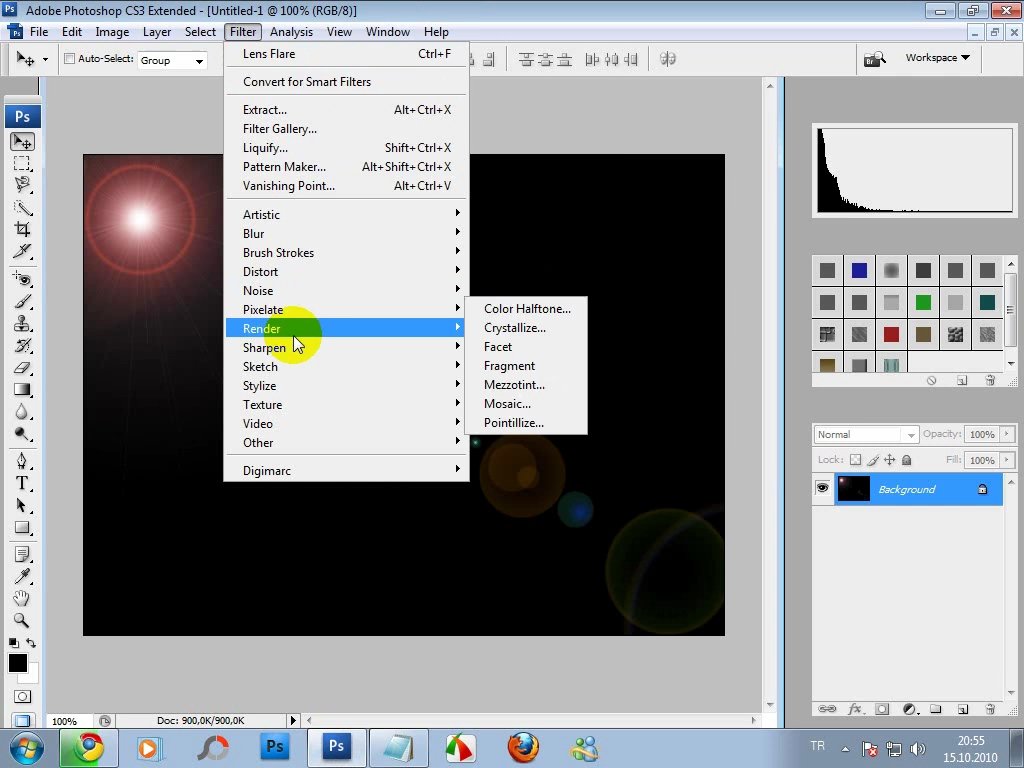Select the Rectangular Marquee tool
The height and width of the screenshot is (768, 1024).
pyautogui.click(x=22, y=163)
